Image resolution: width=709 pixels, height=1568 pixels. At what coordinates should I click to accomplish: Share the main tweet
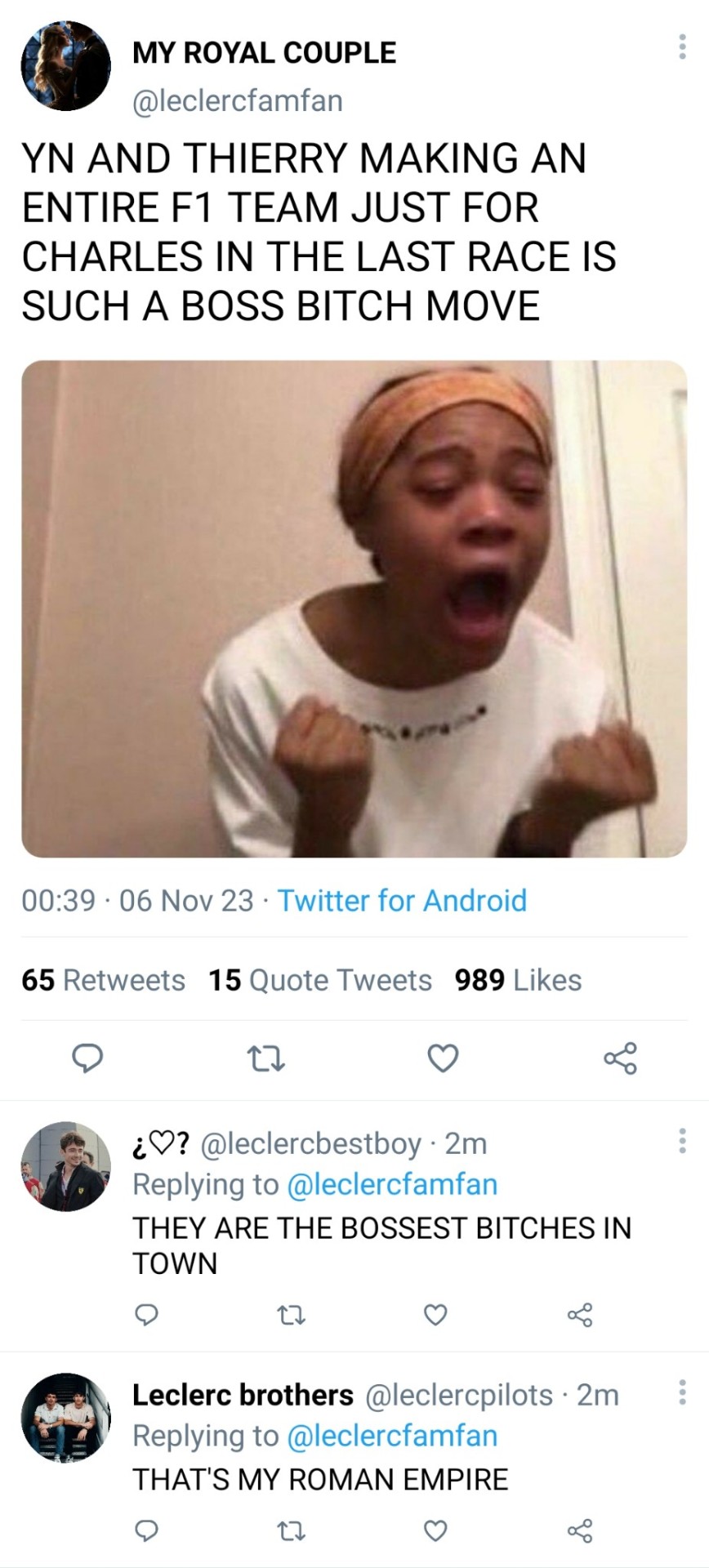tap(620, 1058)
